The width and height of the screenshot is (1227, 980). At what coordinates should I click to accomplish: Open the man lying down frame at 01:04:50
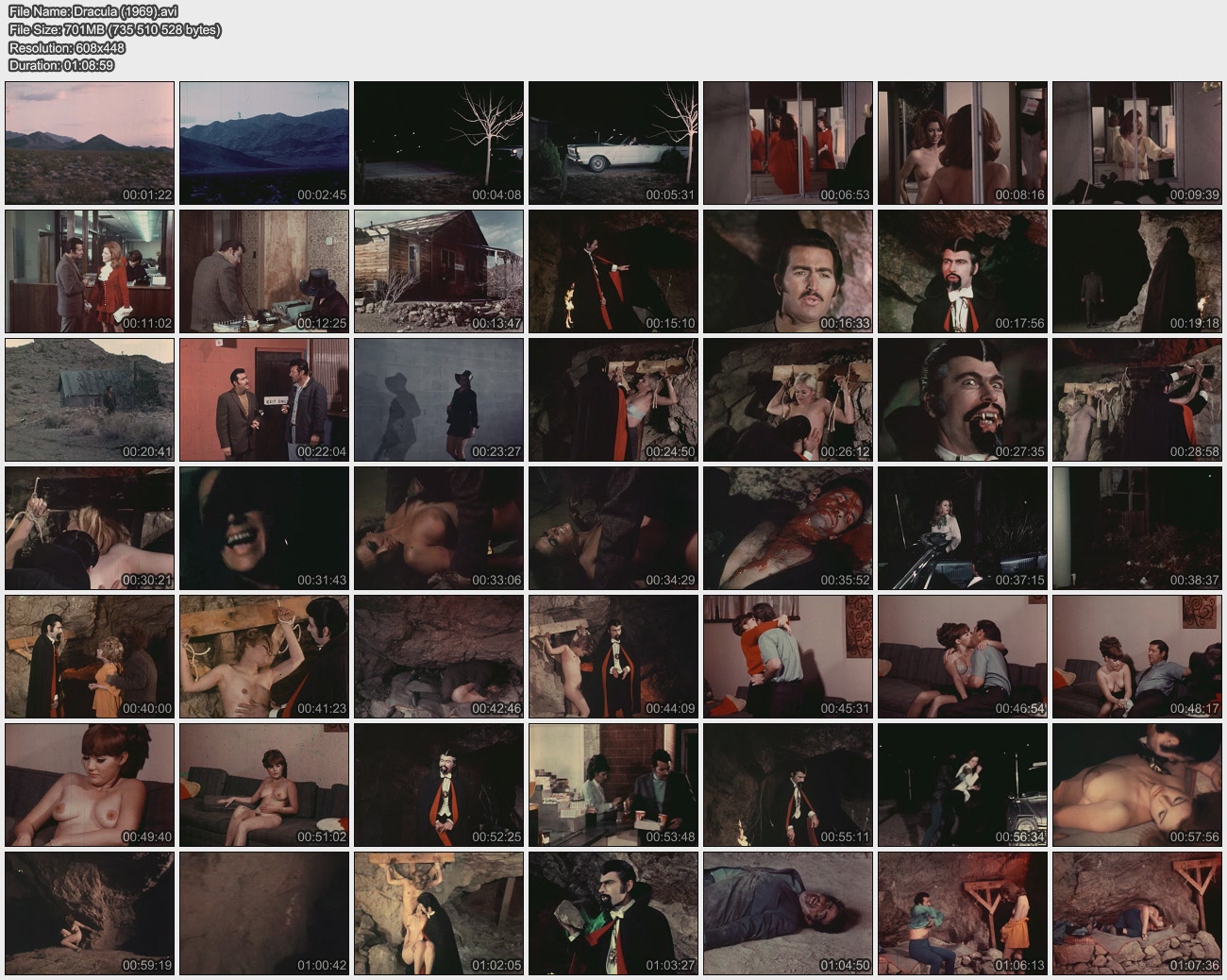point(788,913)
